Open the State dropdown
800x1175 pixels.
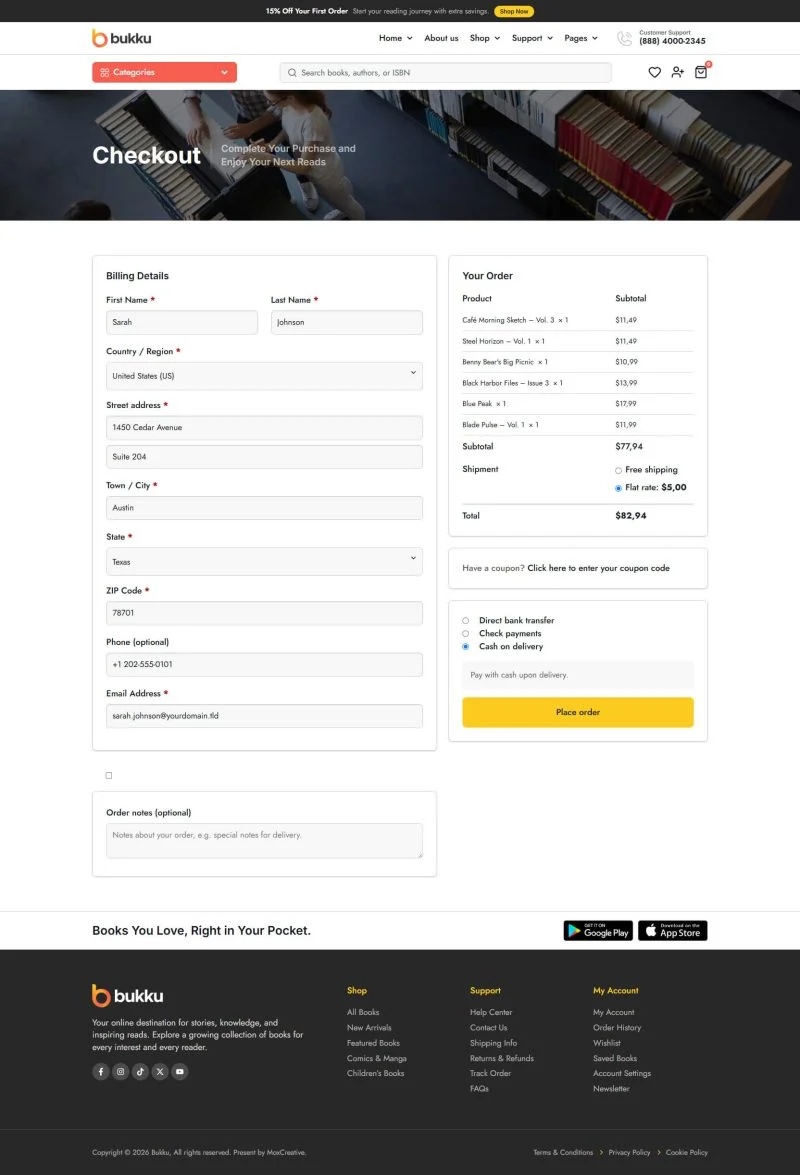click(264, 562)
